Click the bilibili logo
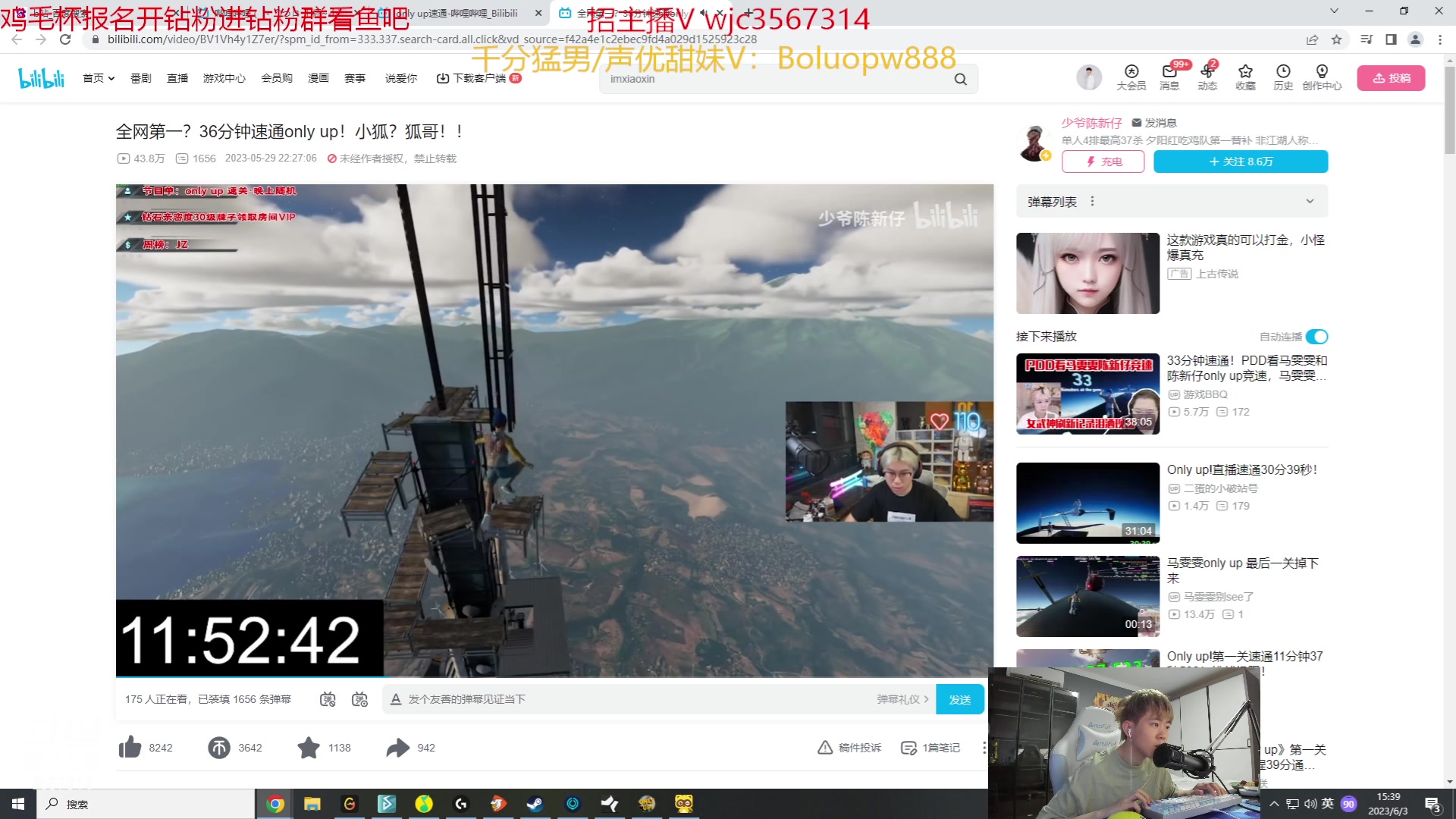The image size is (1456, 819). click(42, 77)
